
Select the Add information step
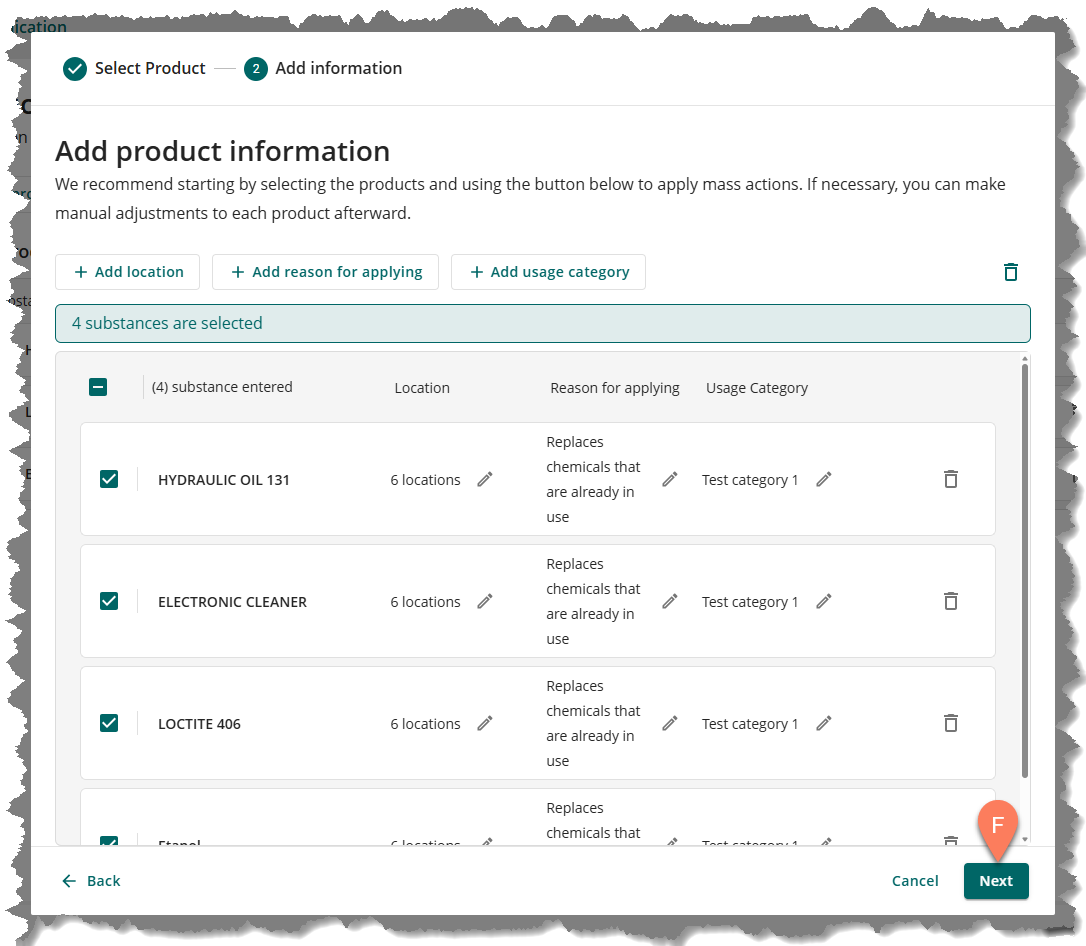(323, 69)
